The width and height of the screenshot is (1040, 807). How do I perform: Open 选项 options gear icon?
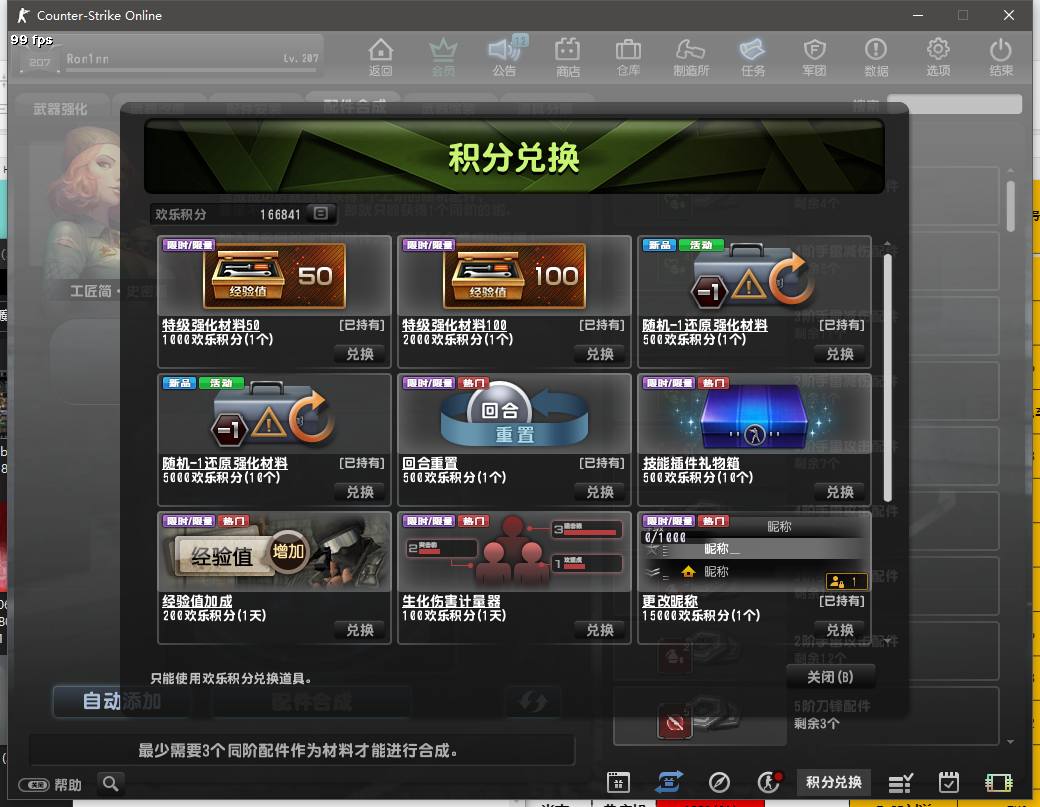pyautogui.click(x=938, y=56)
